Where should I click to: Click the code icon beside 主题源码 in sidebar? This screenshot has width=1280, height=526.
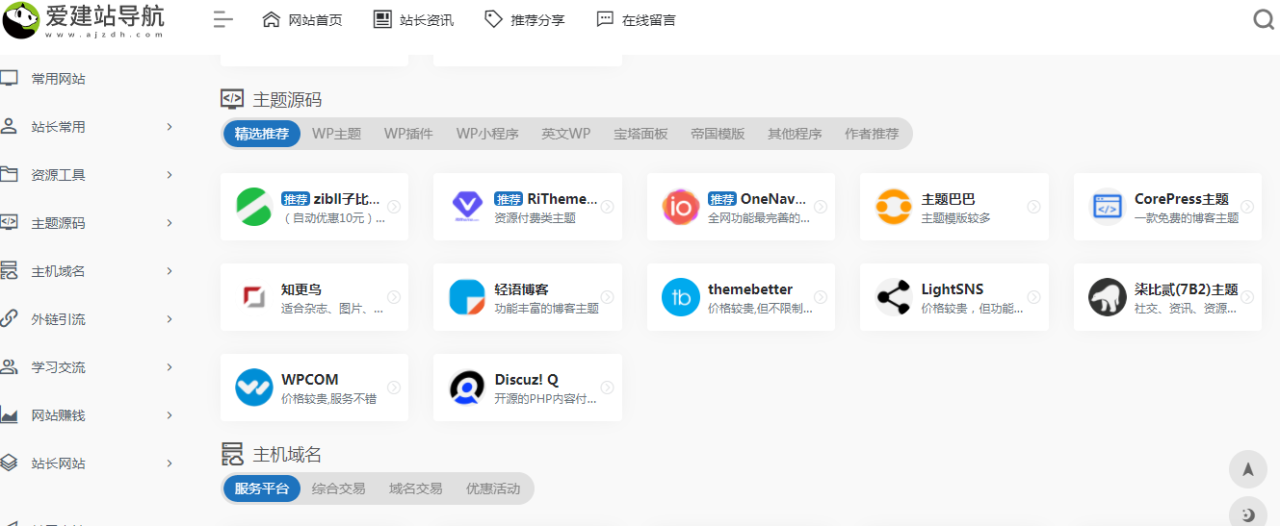pyautogui.click(x=9, y=222)
